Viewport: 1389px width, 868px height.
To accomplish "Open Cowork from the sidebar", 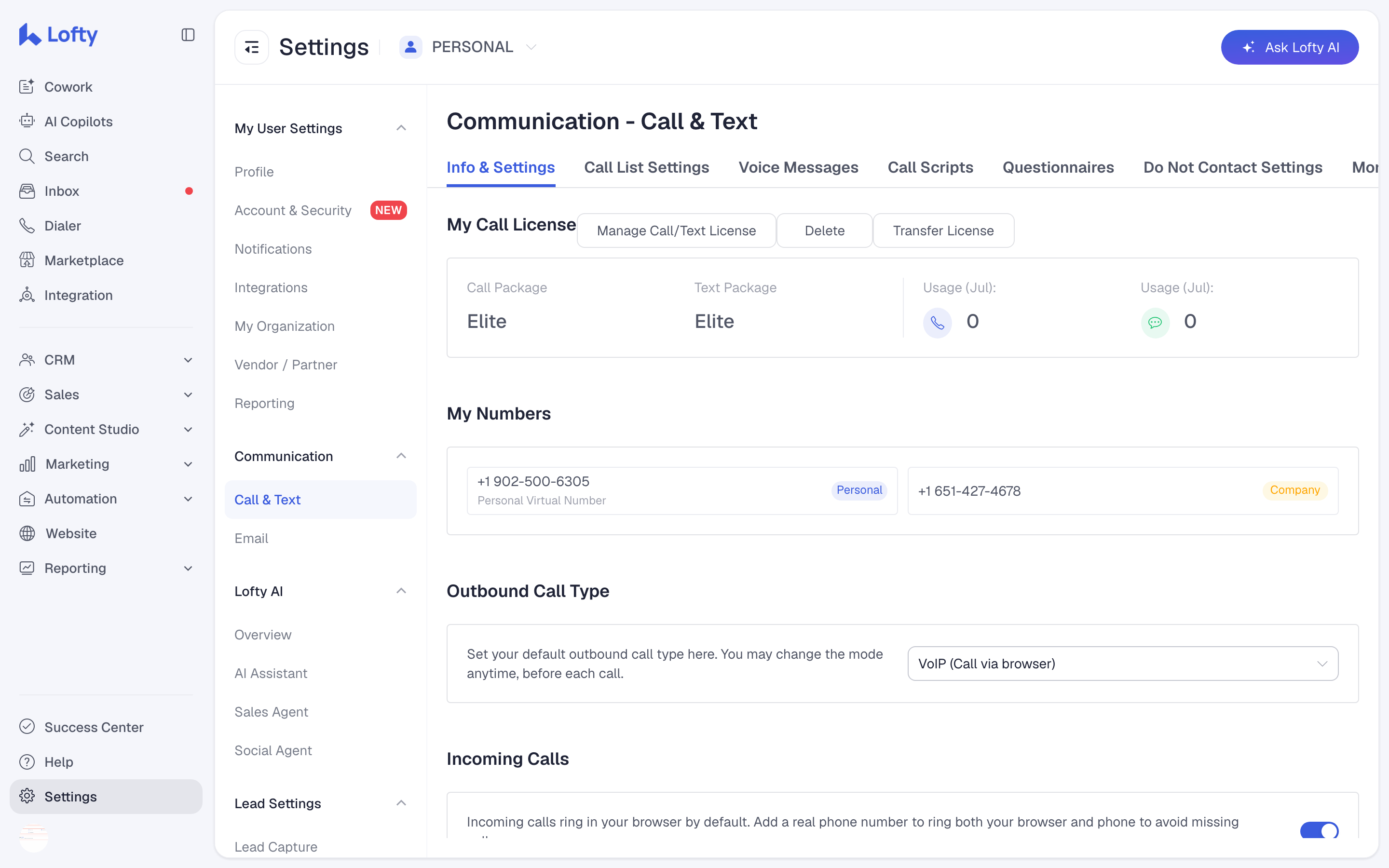I will click(68, 87).
